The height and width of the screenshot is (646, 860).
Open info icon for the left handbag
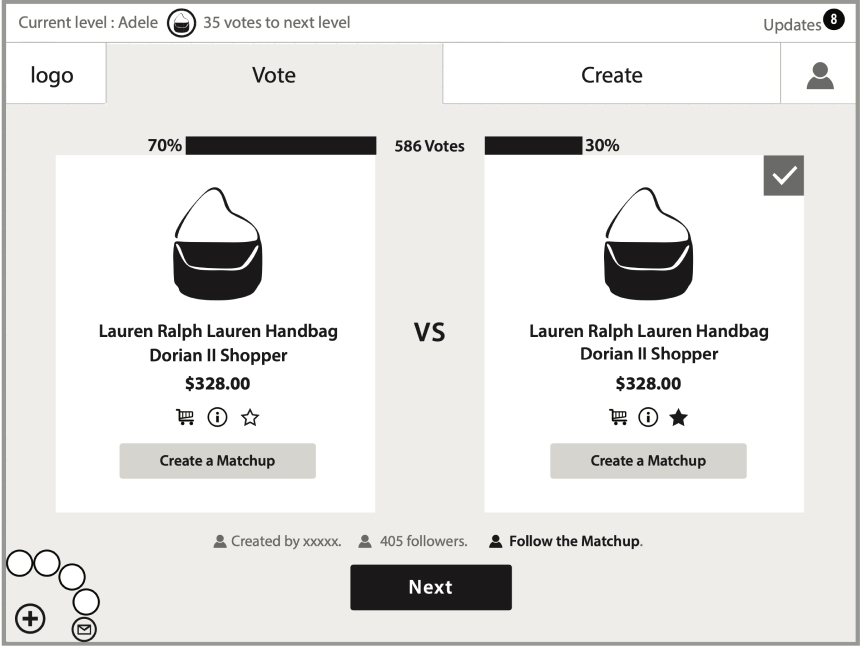click(x=217, y=418)
